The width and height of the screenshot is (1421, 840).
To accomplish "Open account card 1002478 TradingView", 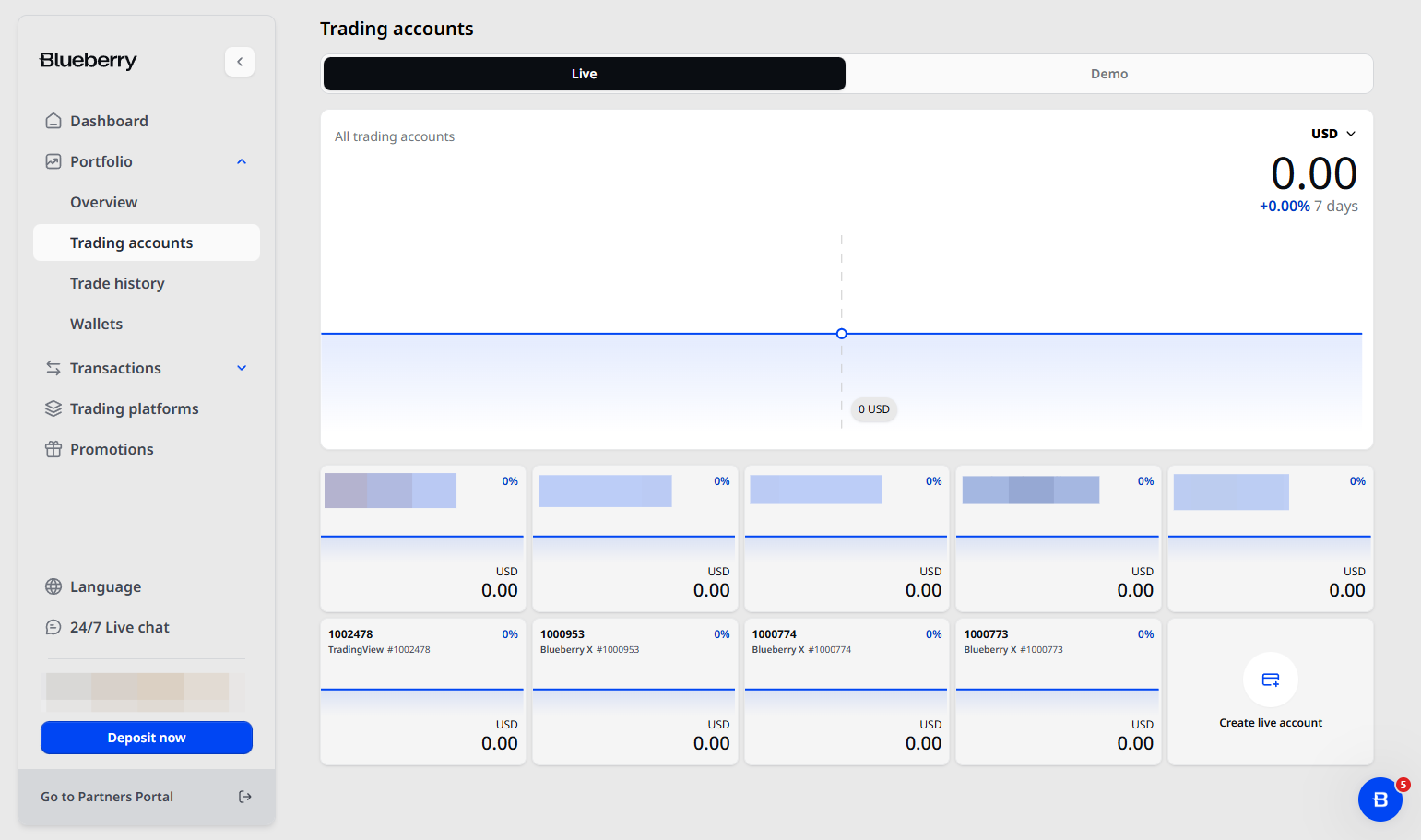I will pyautogui.click(x=423, y=692).
